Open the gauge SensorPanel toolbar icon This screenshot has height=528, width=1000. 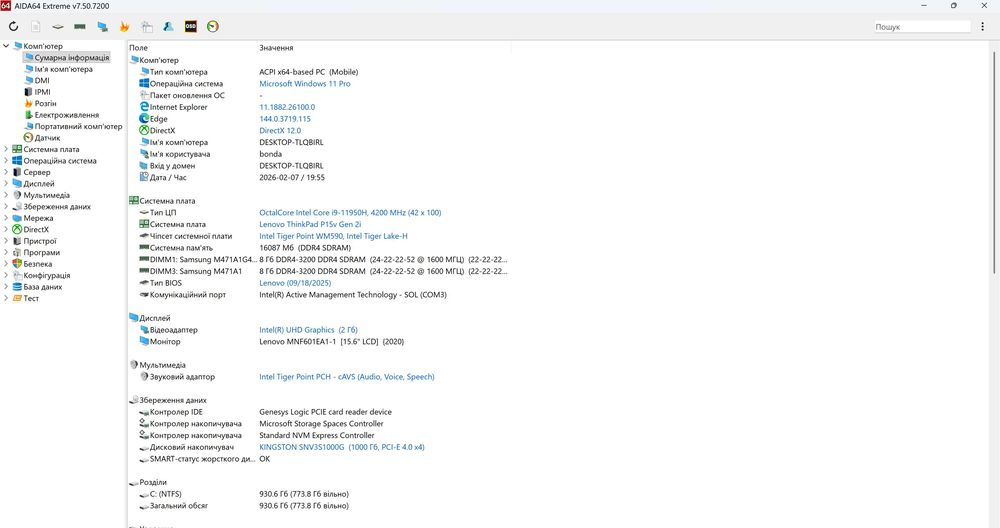click(213, 27)
